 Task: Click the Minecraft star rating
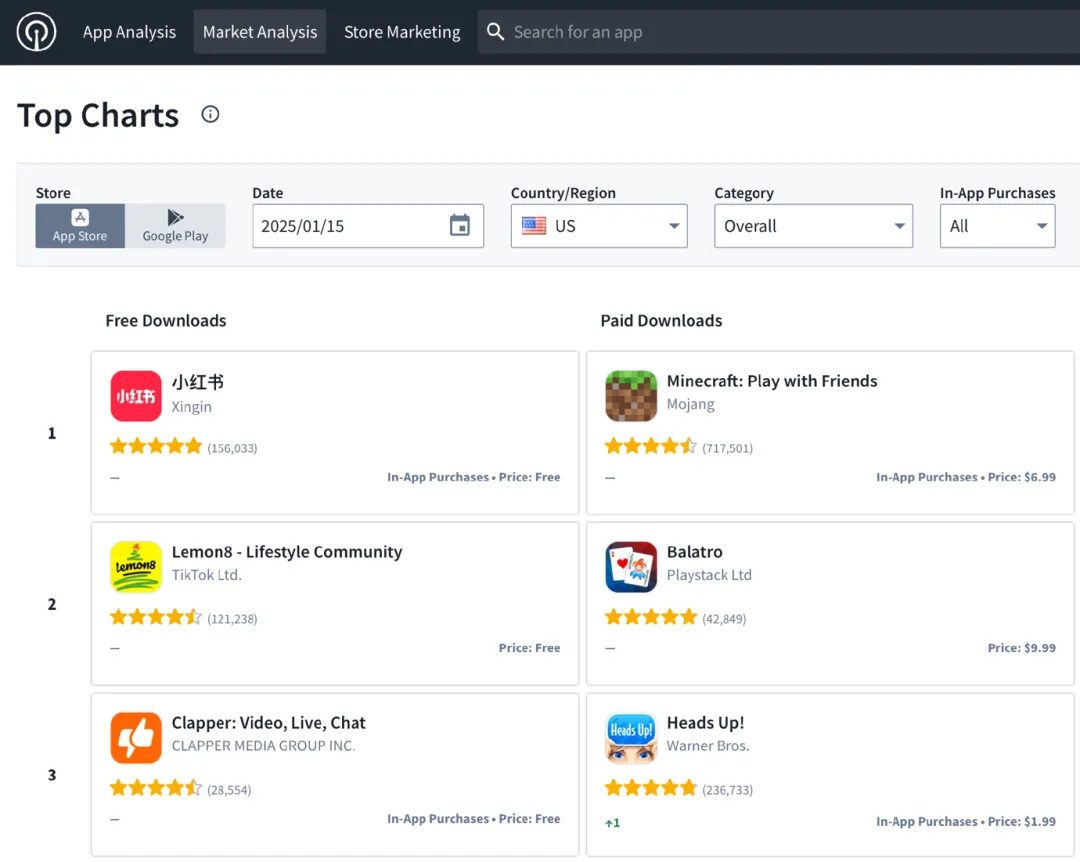point(651,447)
